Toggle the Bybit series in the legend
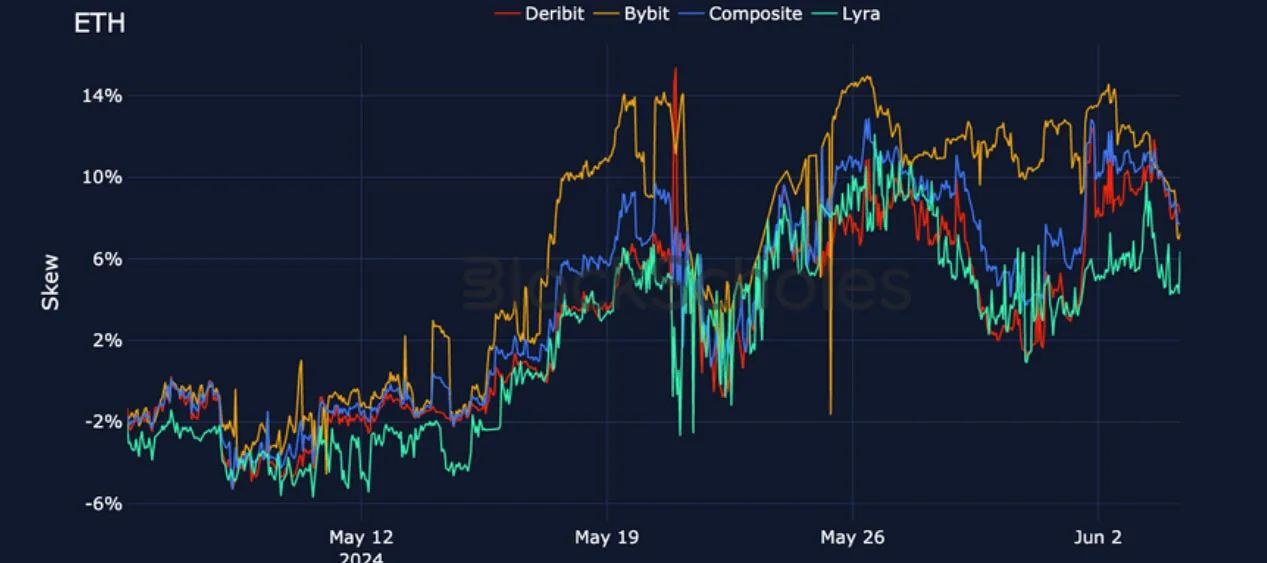This screenshot has width=1267, height=563. pos(633,14)
